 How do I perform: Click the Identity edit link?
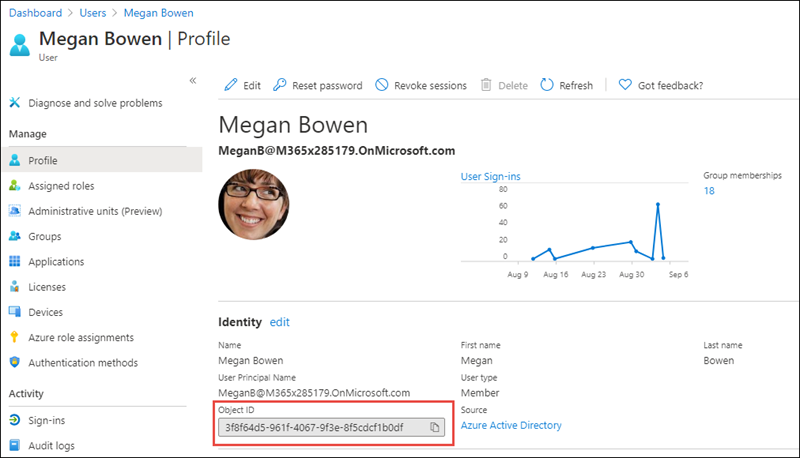click(280, 322)
